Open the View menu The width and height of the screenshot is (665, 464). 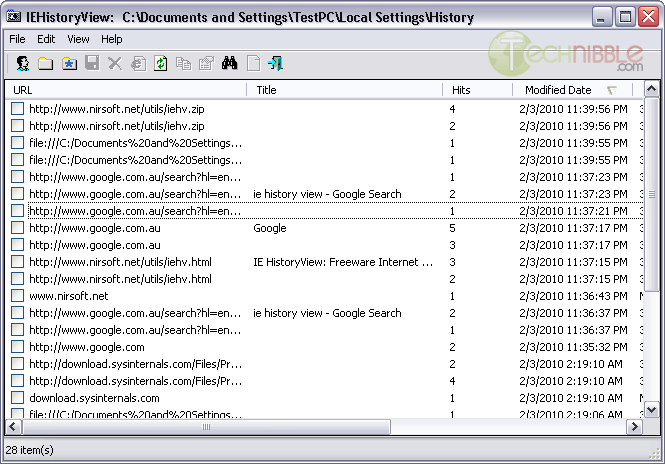click(78, 39)
